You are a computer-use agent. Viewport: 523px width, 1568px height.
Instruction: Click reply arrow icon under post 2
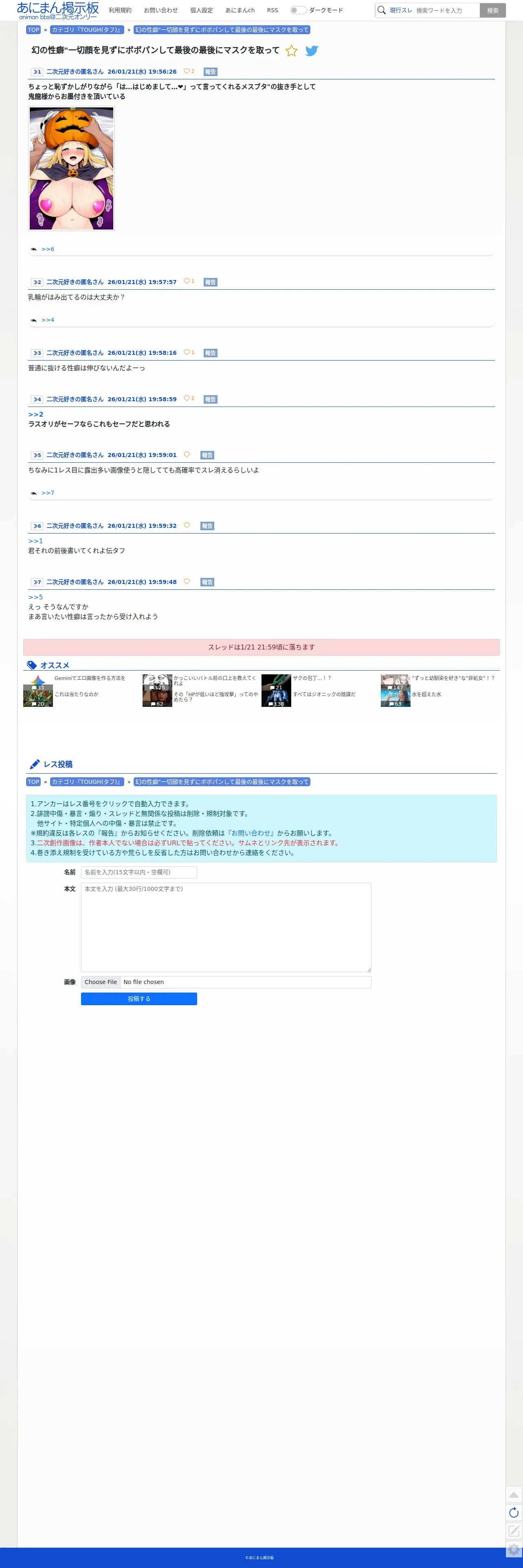click(33, 320)
